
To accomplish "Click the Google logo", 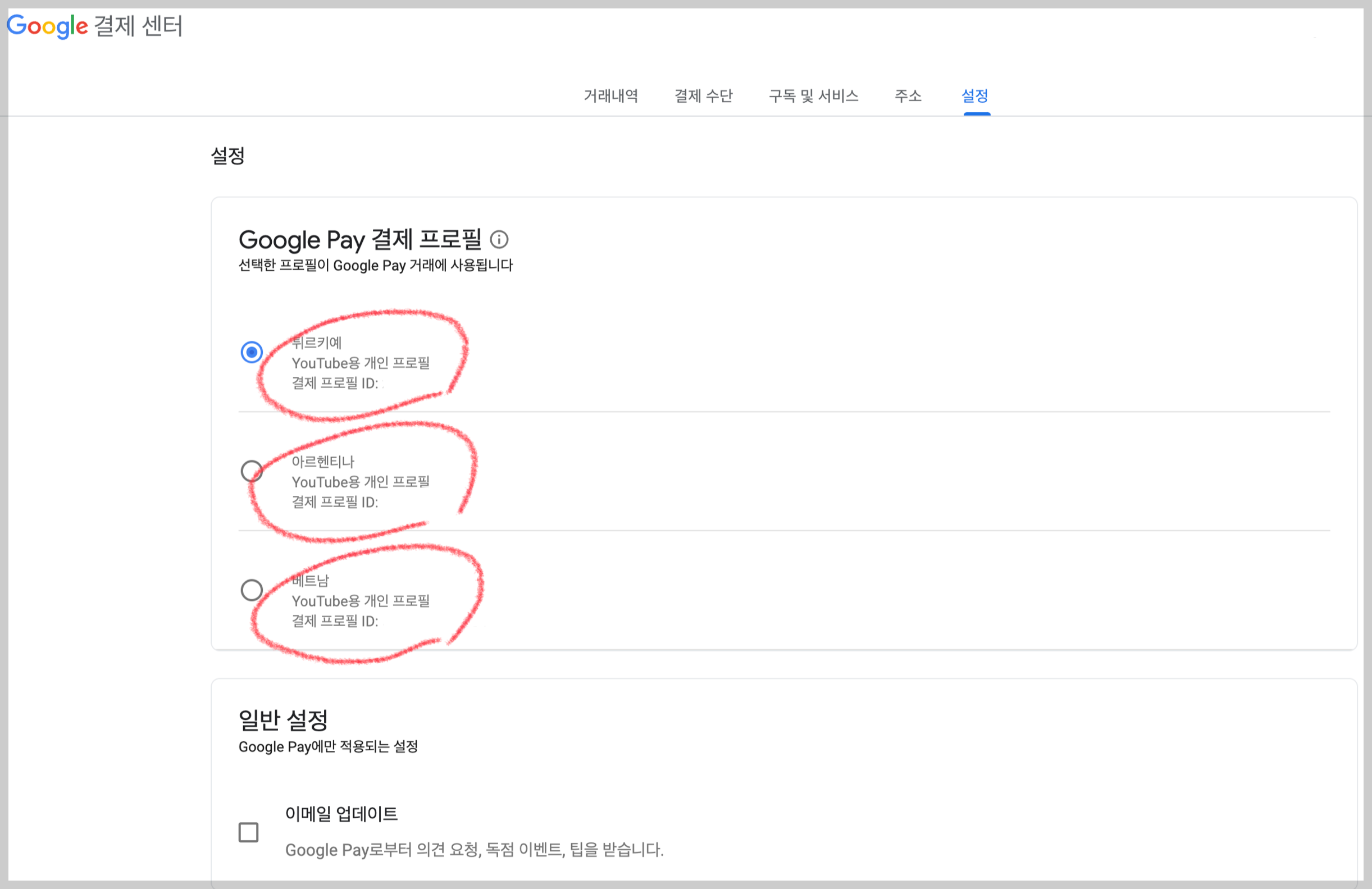I will [x=47, y=26].
